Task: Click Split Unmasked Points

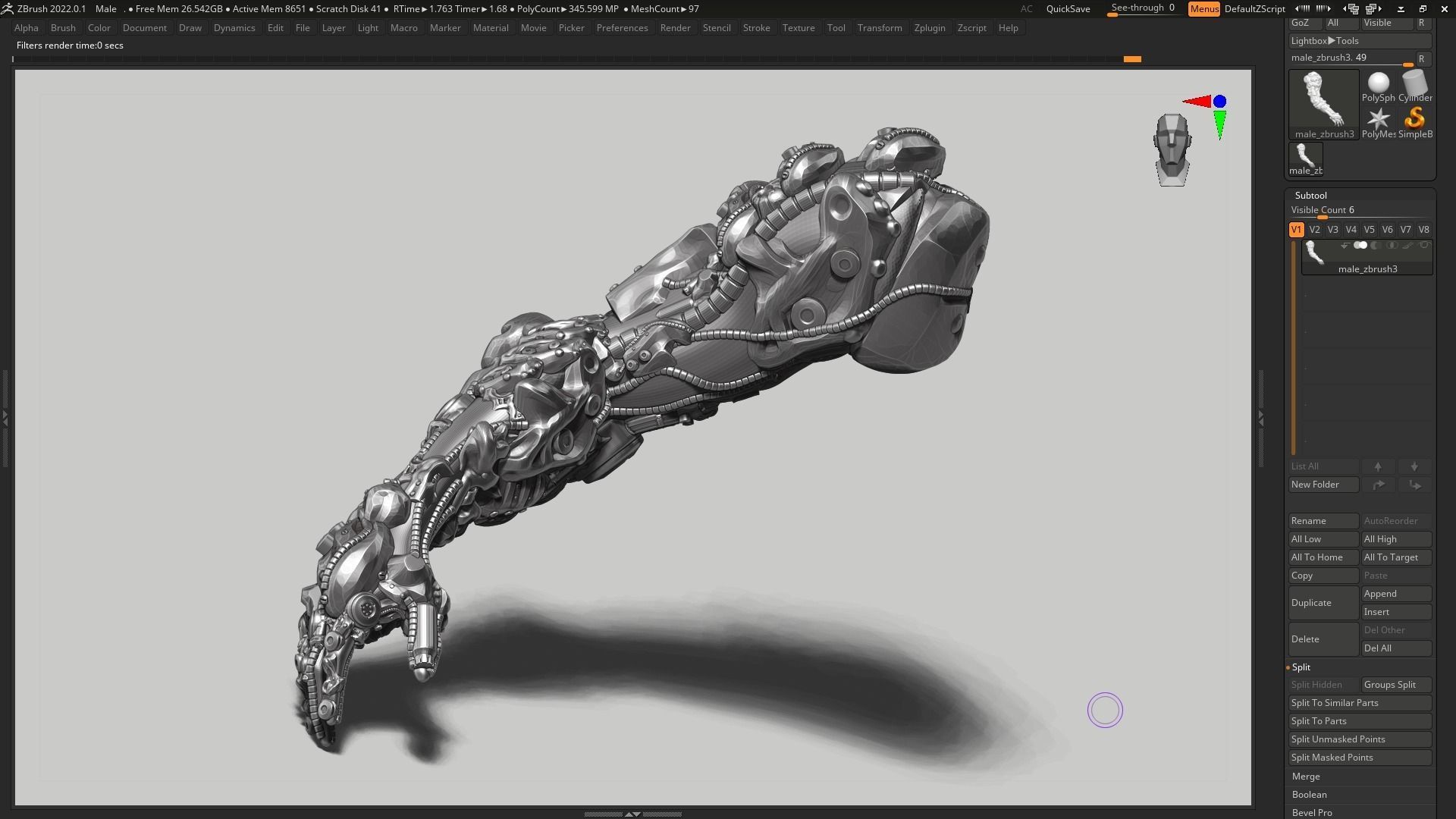Action: tap(1338, 739)
